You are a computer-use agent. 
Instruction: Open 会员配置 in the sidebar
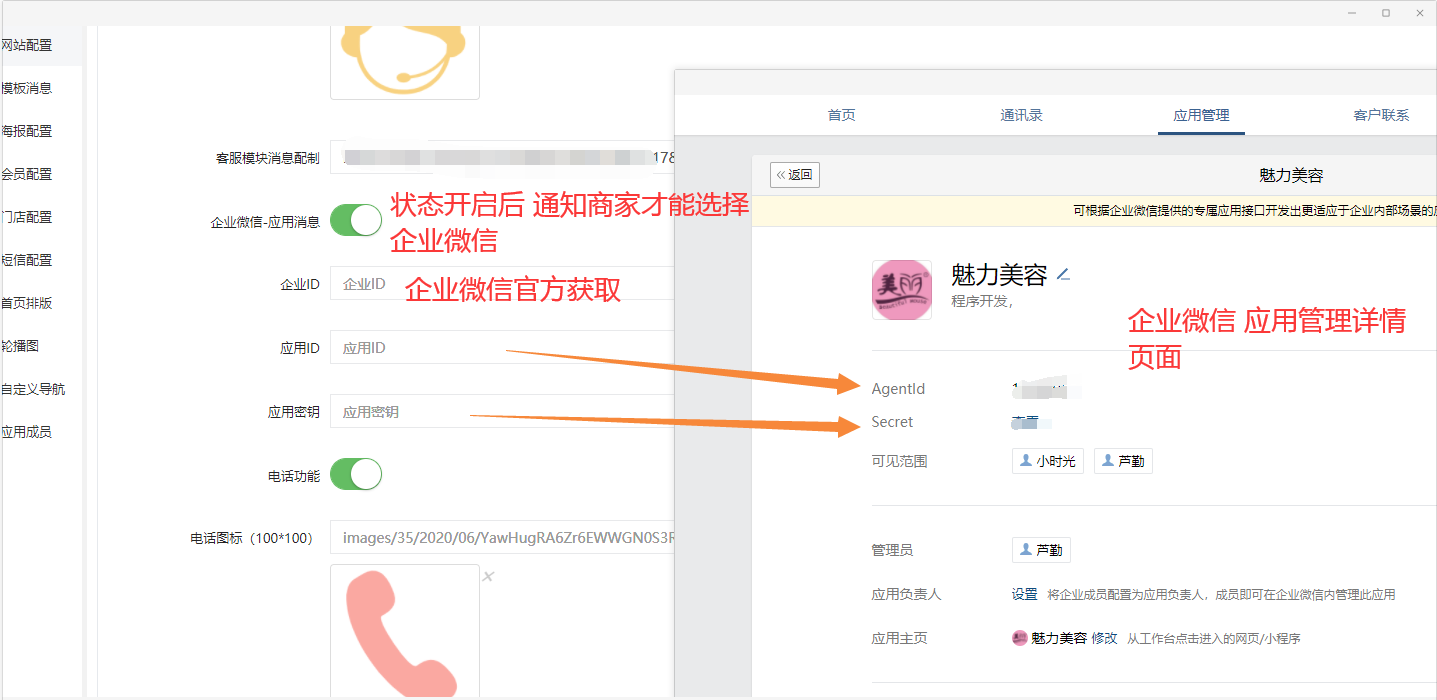tap(27, 174)
